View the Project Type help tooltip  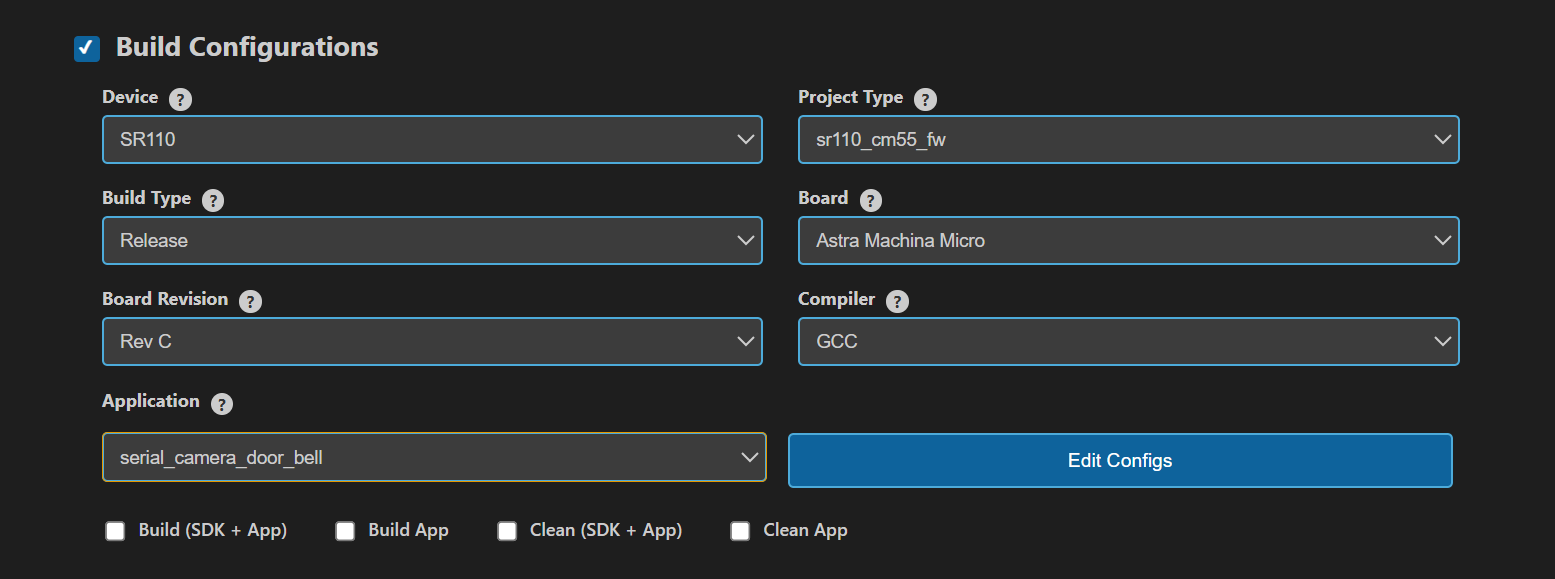926,99
